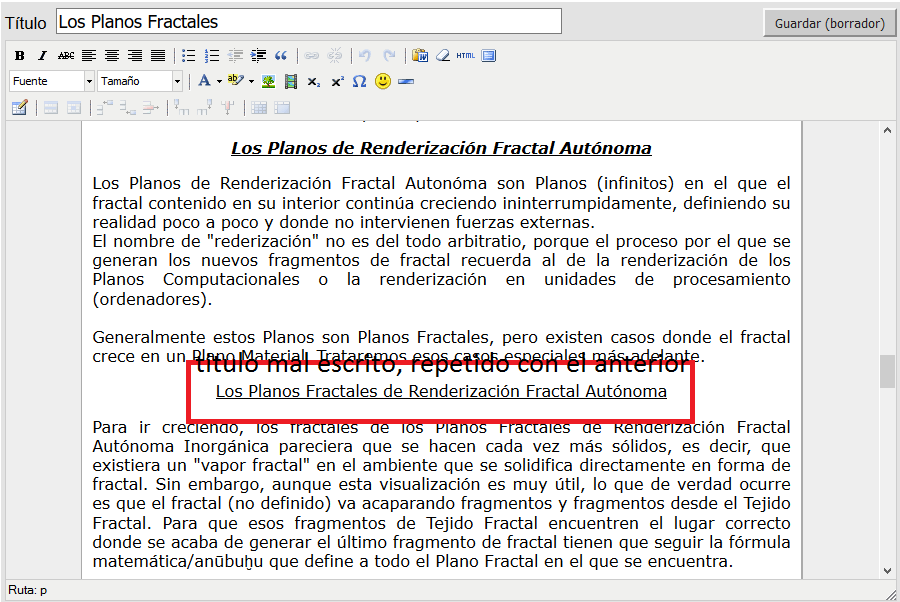Apply the current highlight background color
900x602 pixels.
(236, 81)
